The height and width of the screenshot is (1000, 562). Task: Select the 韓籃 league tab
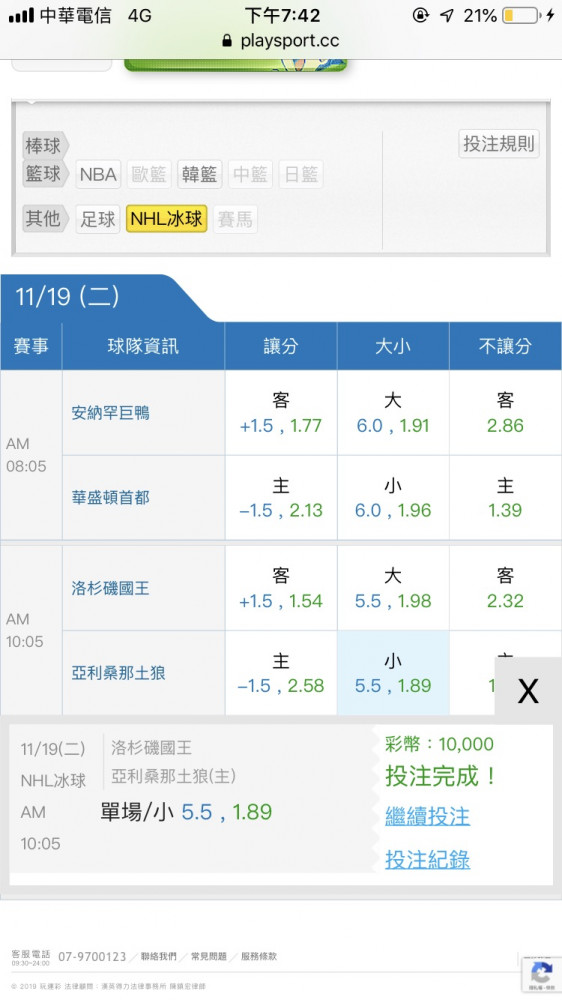pyautogui.click(x=200, y=174)
